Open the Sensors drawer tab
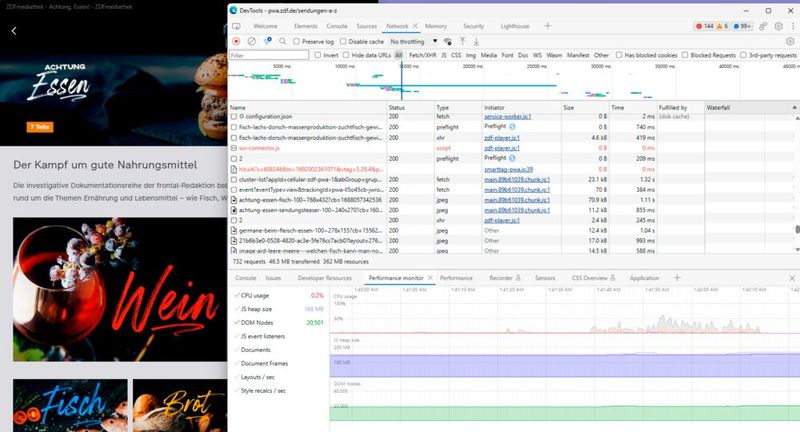Viewport: 800px width, 432px height. point(545,277)
